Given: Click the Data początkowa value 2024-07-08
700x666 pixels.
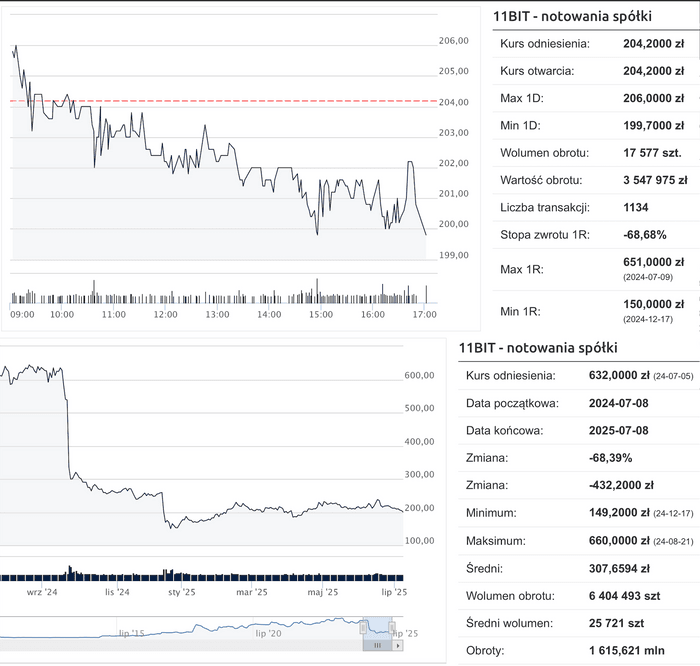Looking at the screenshot, I should [x=619, y=404].
